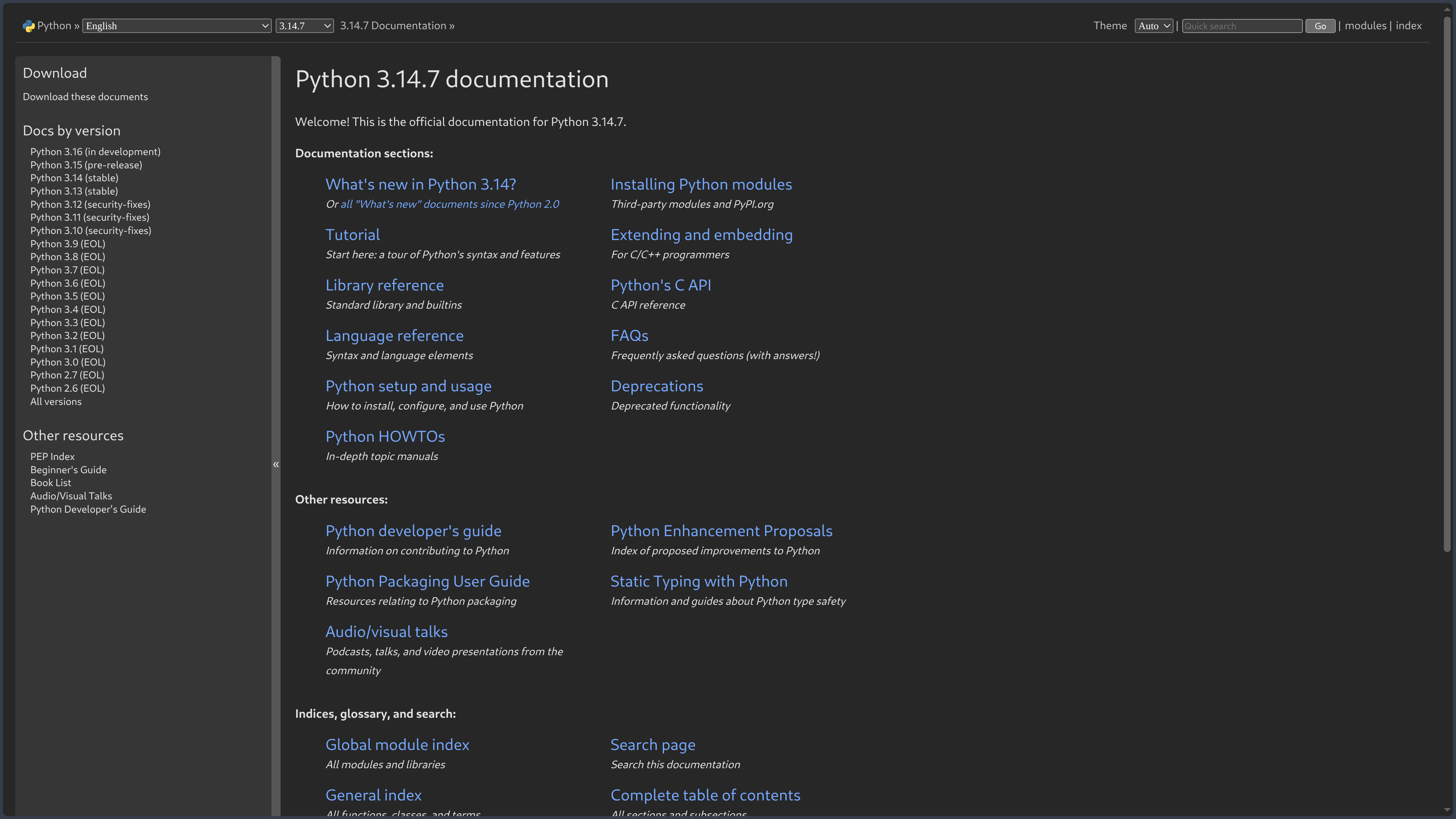Open Beginner's Guide in sidebar
Viewport: 1456px width, 819px height.
68,470
